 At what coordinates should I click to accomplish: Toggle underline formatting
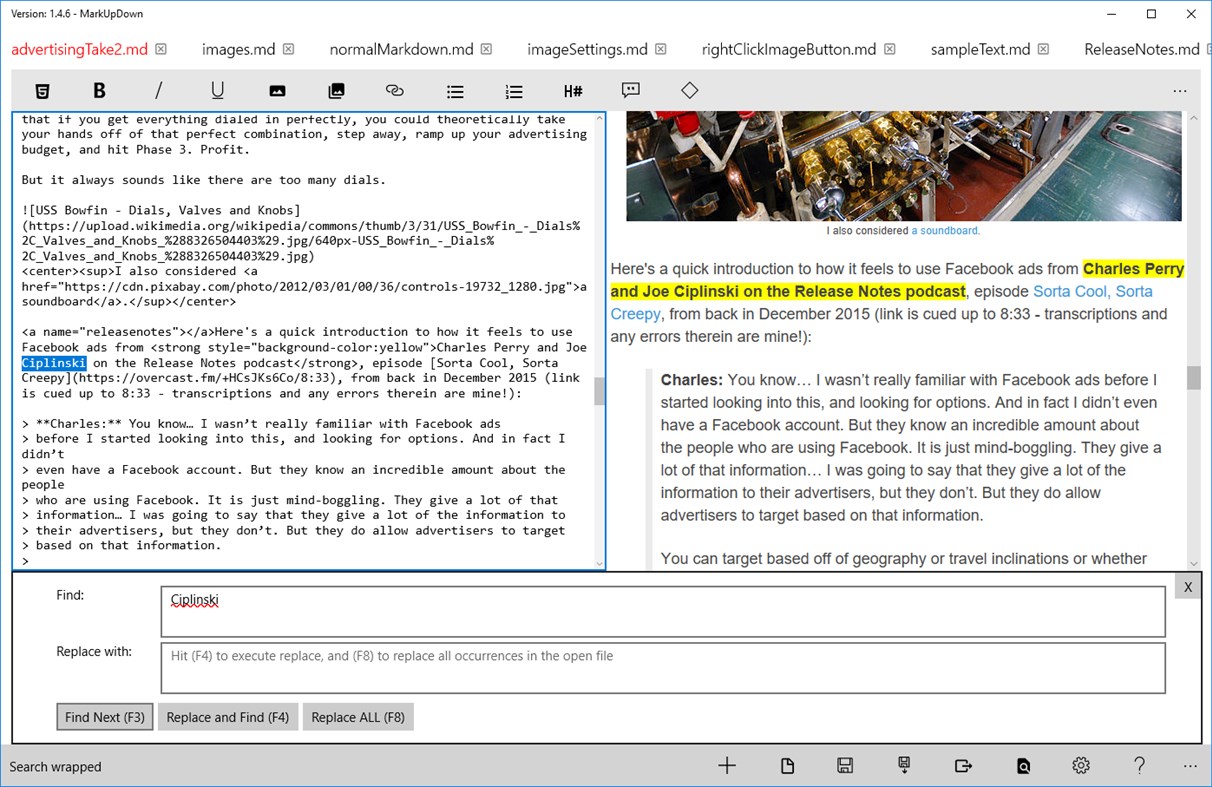pos(217,90)
